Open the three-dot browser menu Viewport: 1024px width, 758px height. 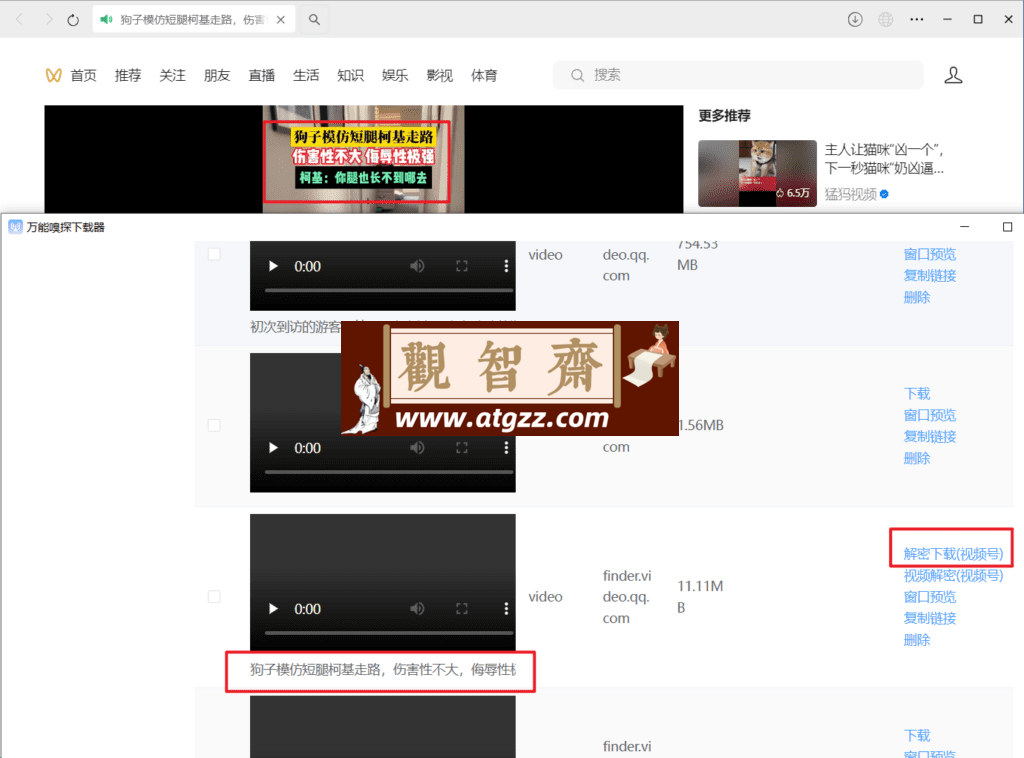pos(917,20)
